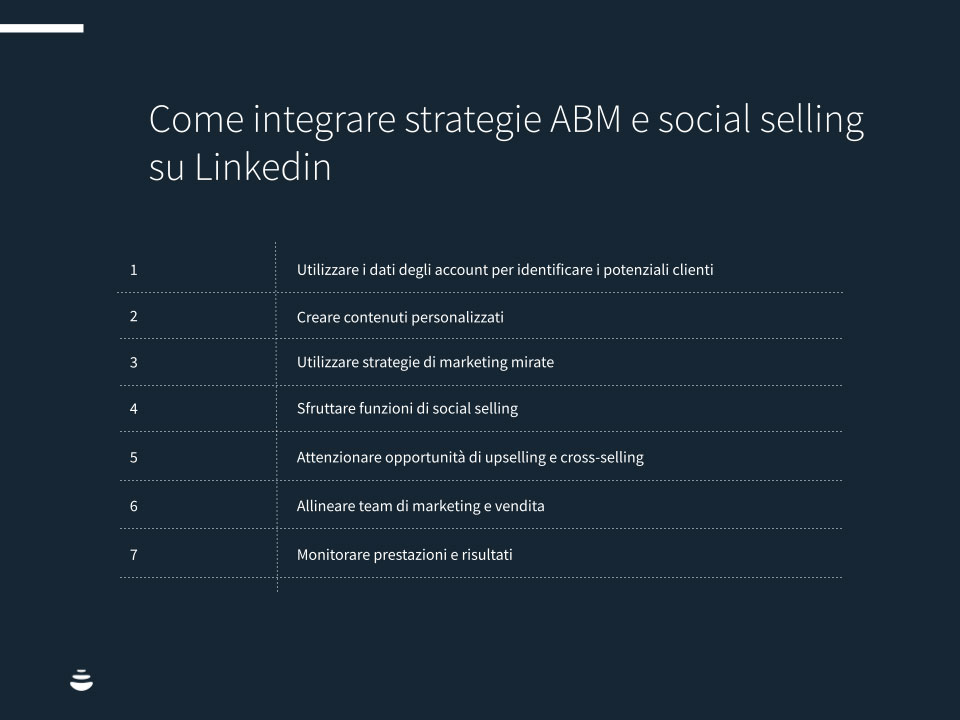Click the white accent bar at top-left

coord(41,28)
